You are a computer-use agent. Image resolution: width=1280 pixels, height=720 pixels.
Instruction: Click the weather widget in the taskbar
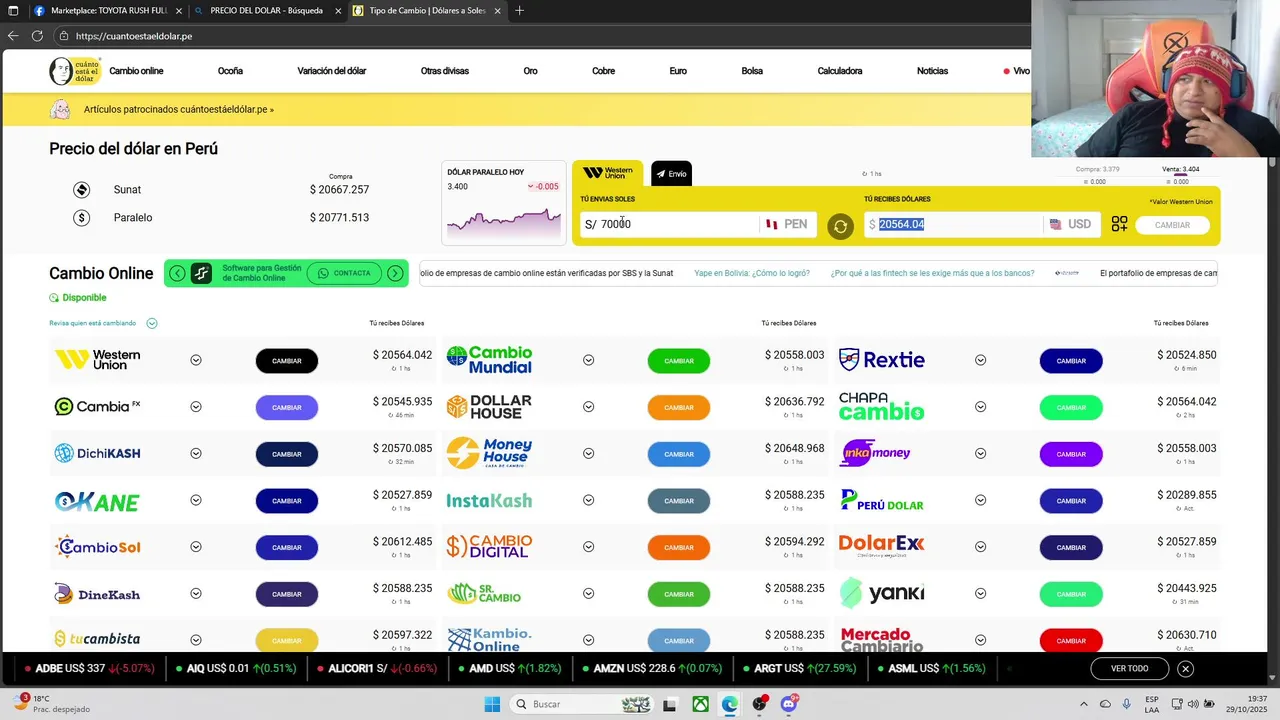point(50,704)
